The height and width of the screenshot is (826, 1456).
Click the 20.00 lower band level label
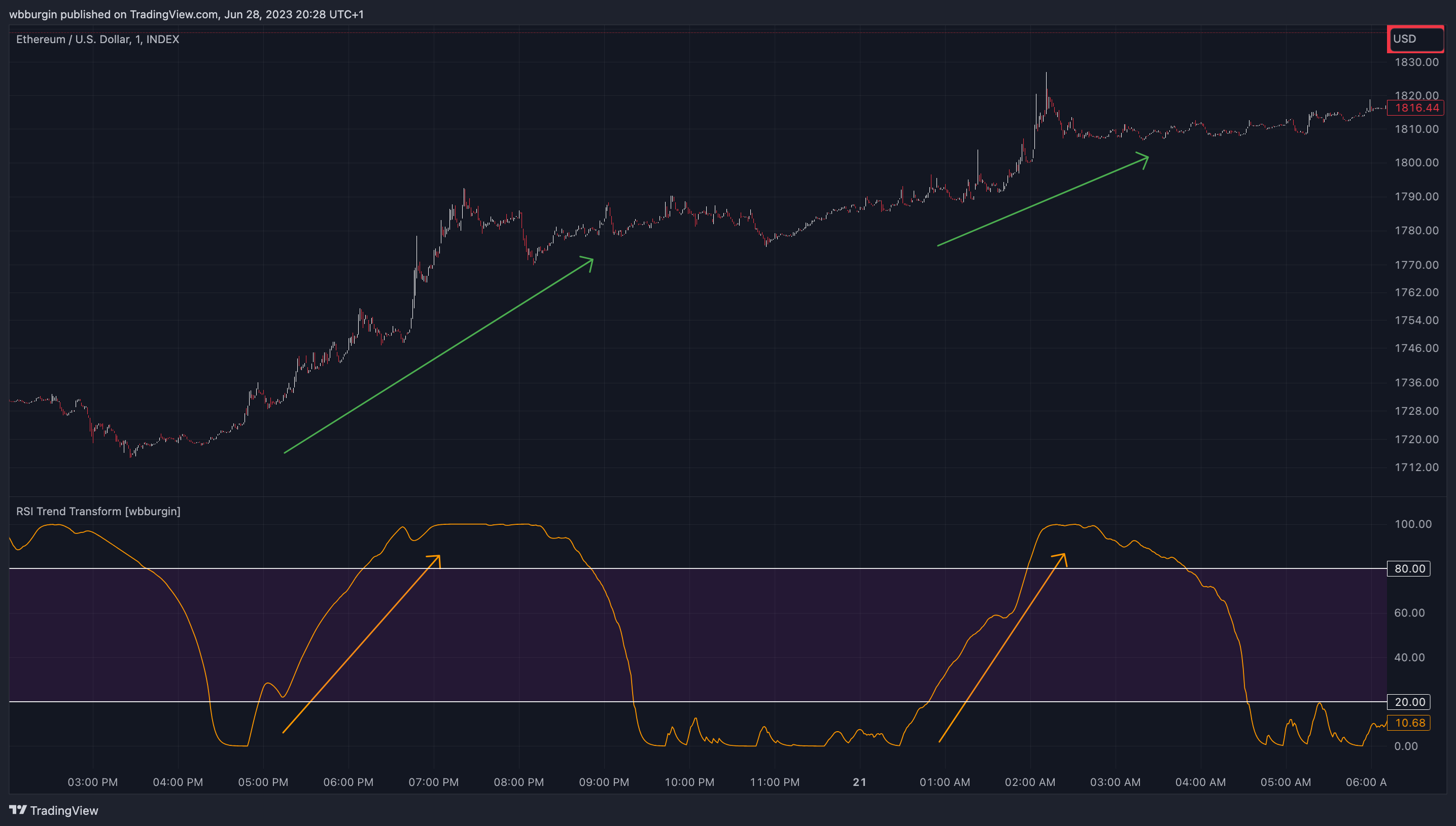click(x=1409, y=702)
